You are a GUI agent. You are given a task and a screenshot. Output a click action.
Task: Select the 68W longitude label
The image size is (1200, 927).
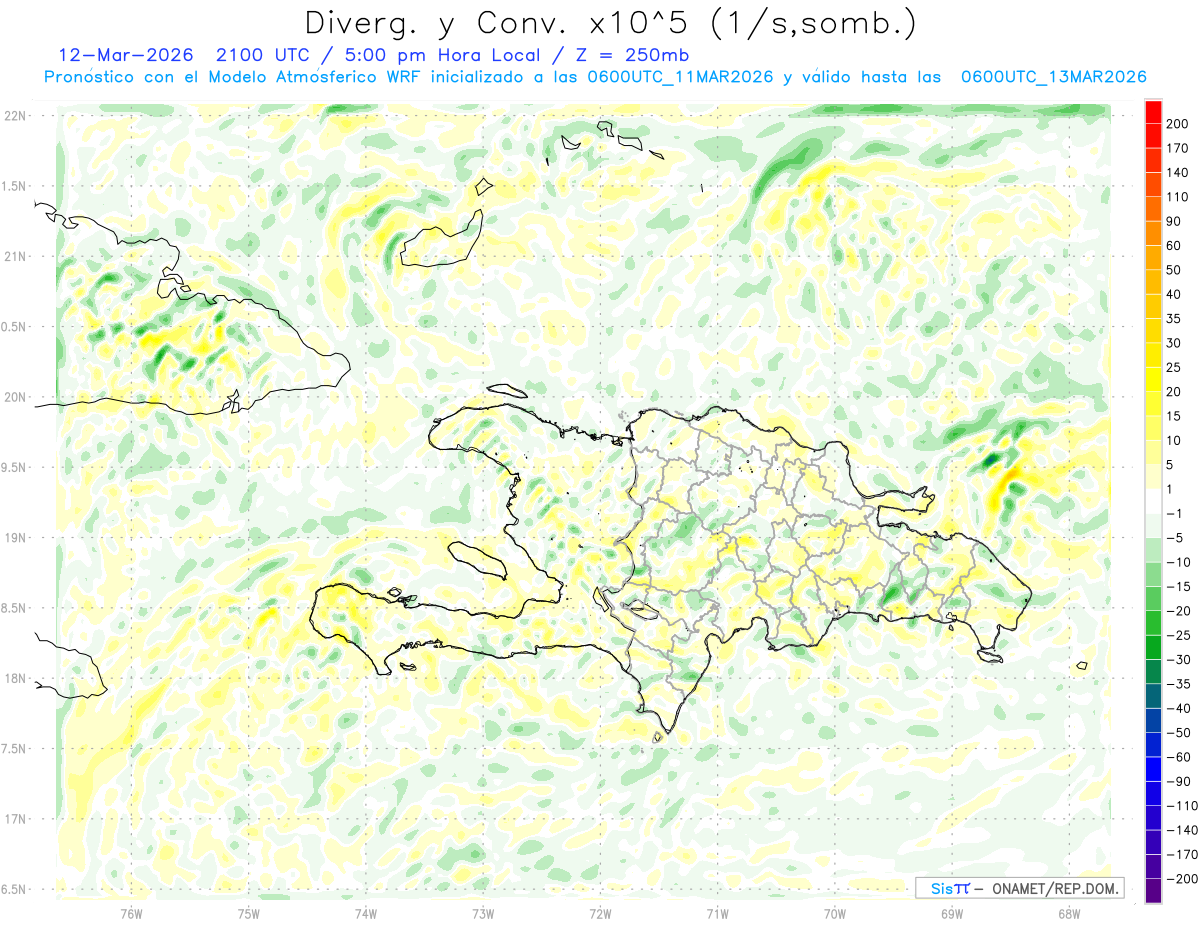[1068, 912]
